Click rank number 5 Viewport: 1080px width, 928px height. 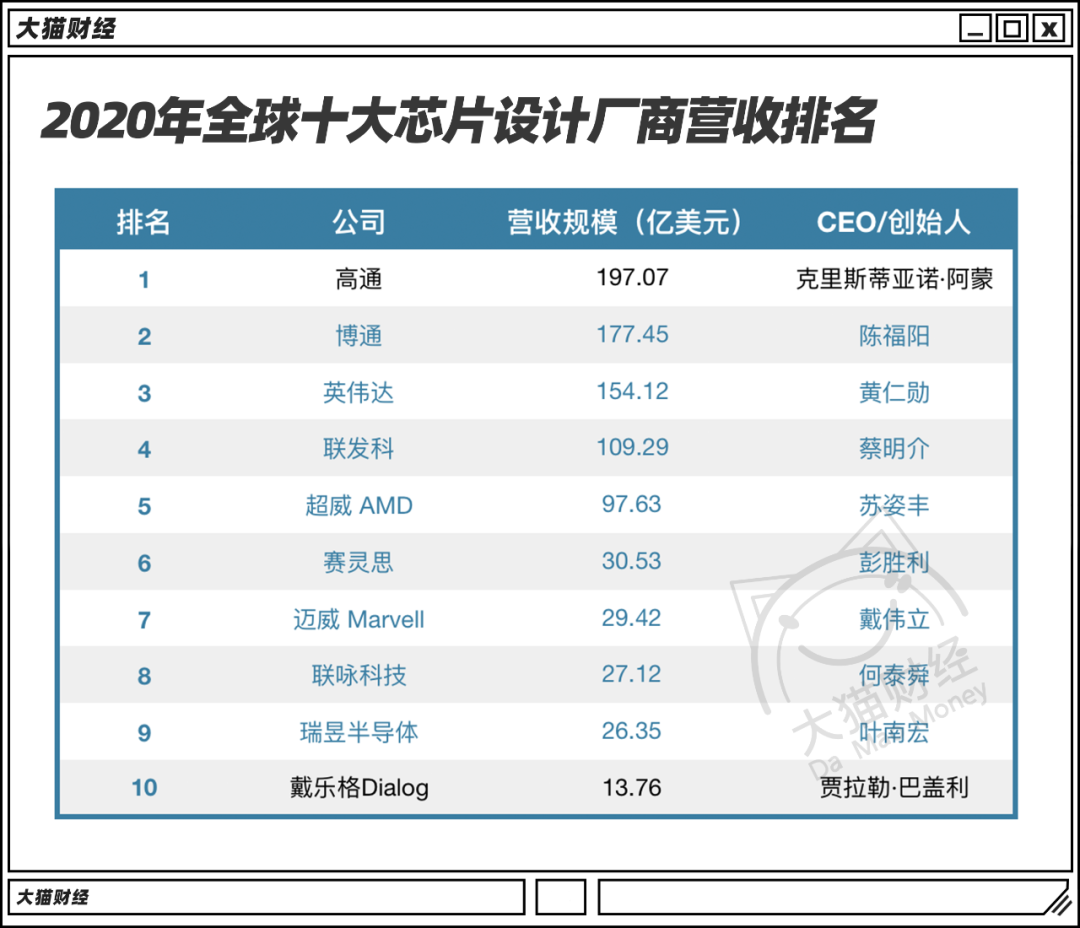[x=144, y=506]
